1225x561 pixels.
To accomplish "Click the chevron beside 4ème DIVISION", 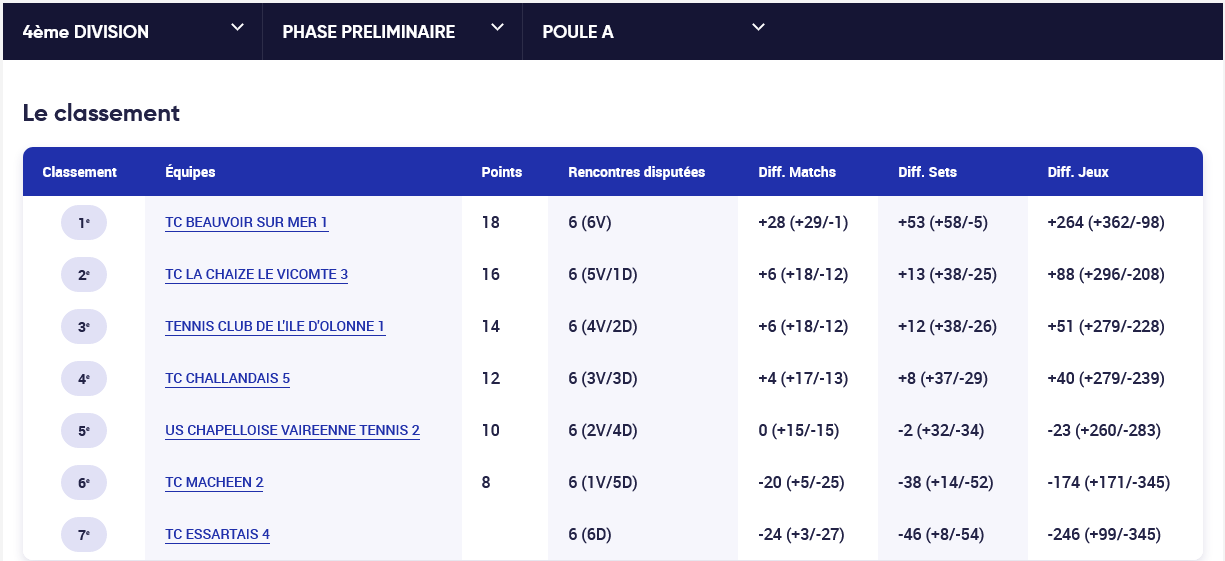I will [x=237, y=28].
